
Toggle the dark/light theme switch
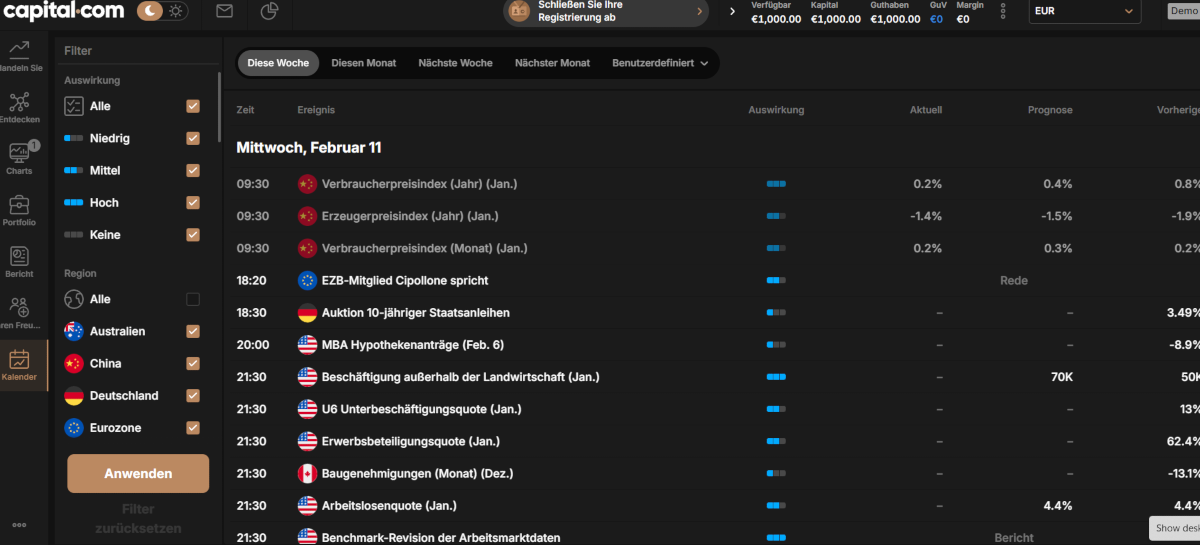[162, 12]
